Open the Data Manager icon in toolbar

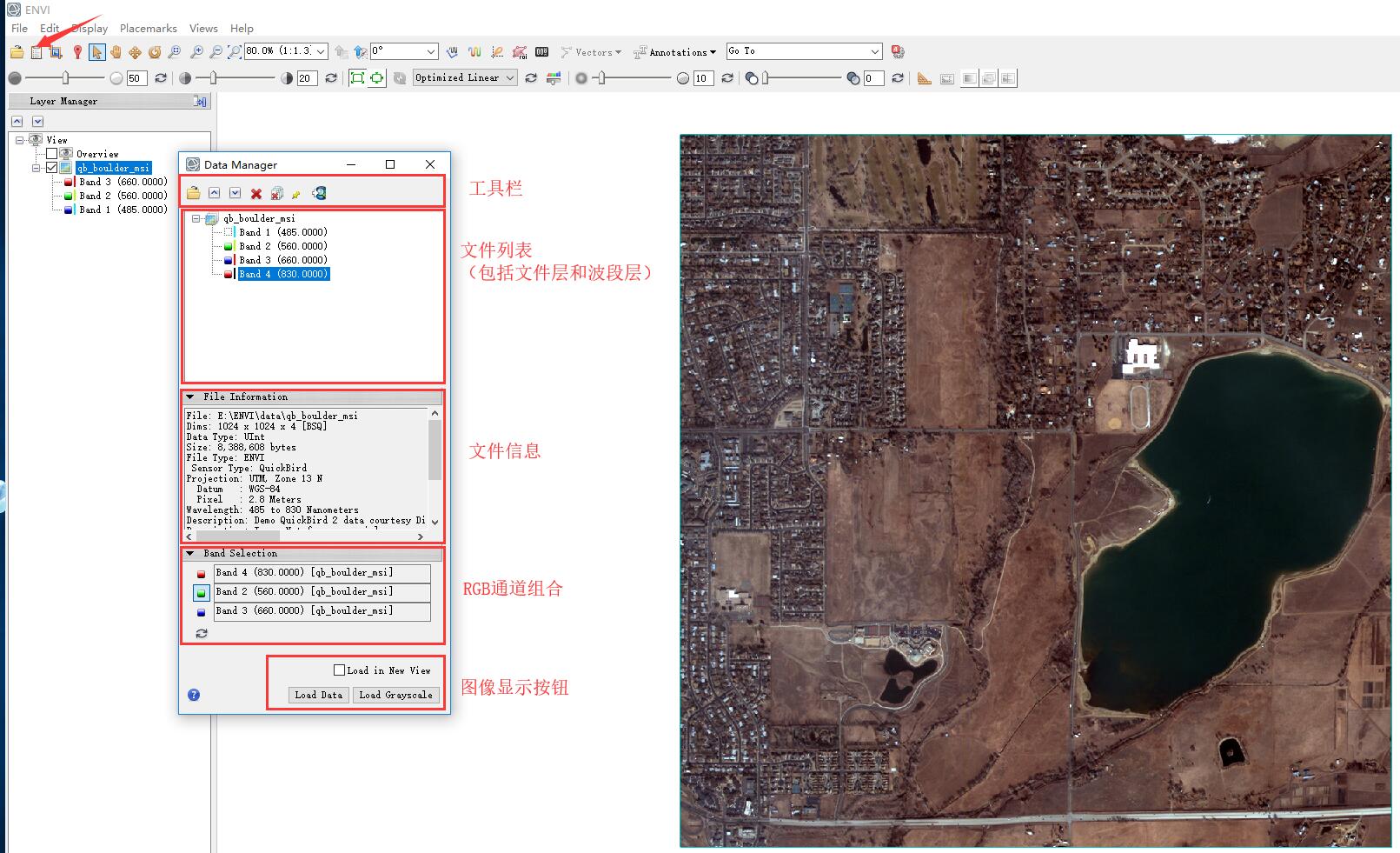(x=36, y=51)
